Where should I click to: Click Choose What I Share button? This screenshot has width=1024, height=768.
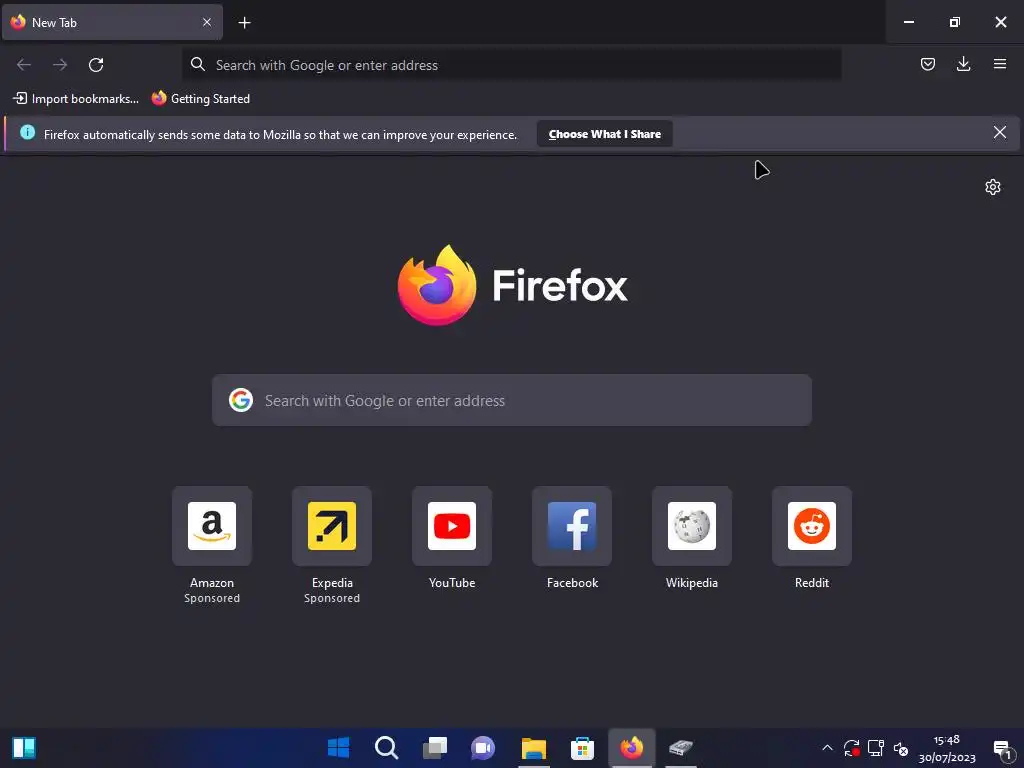pos(605,134)
